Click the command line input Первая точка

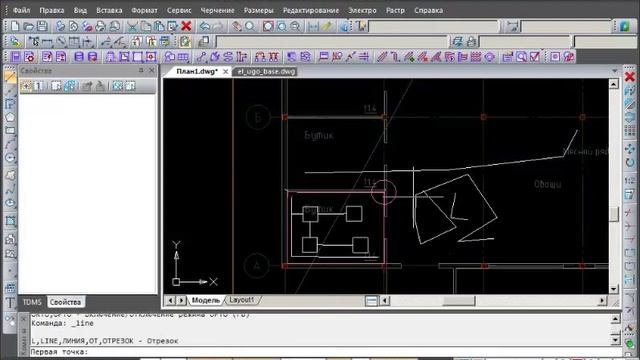click(327, 352)
